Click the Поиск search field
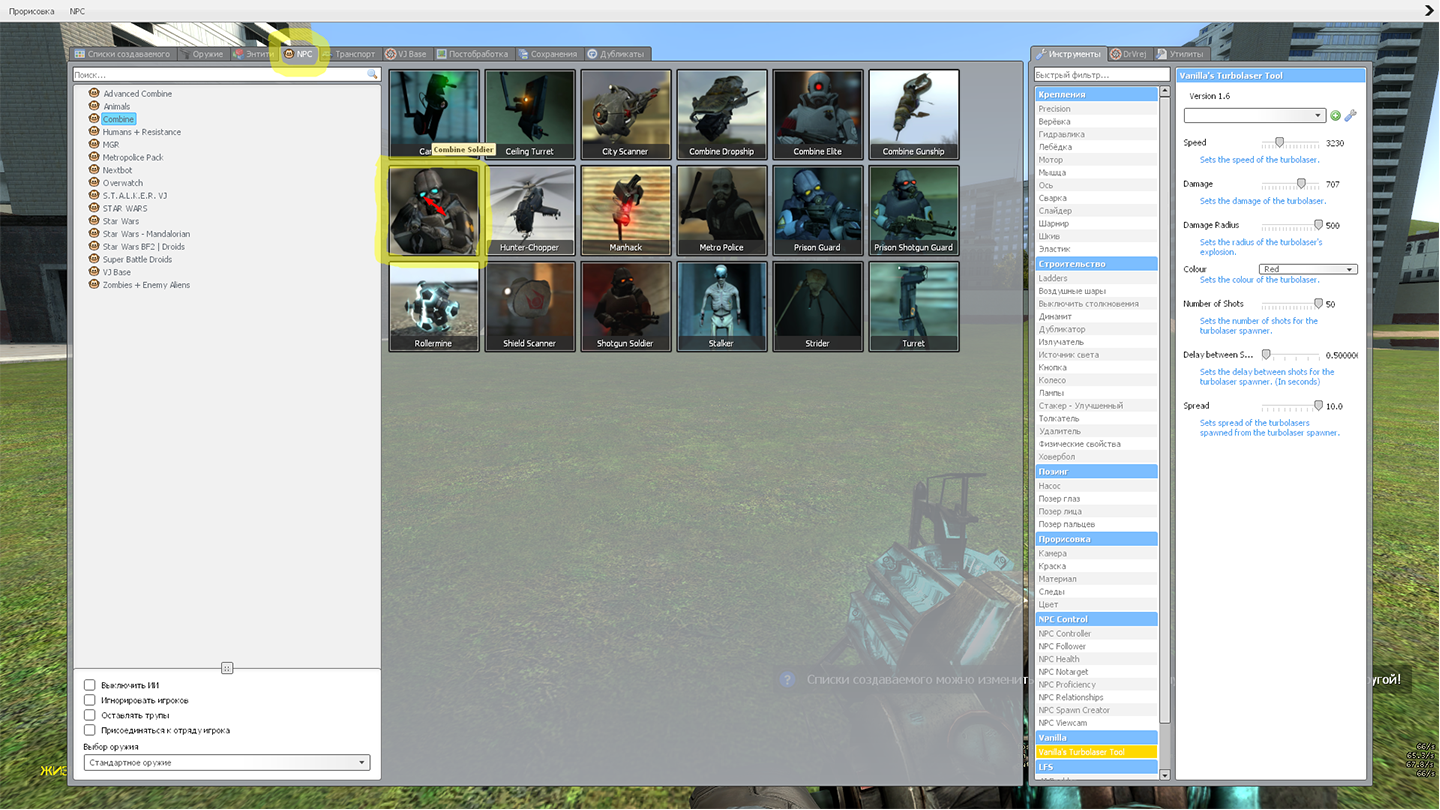1440x810 pixels. (227, 75)
